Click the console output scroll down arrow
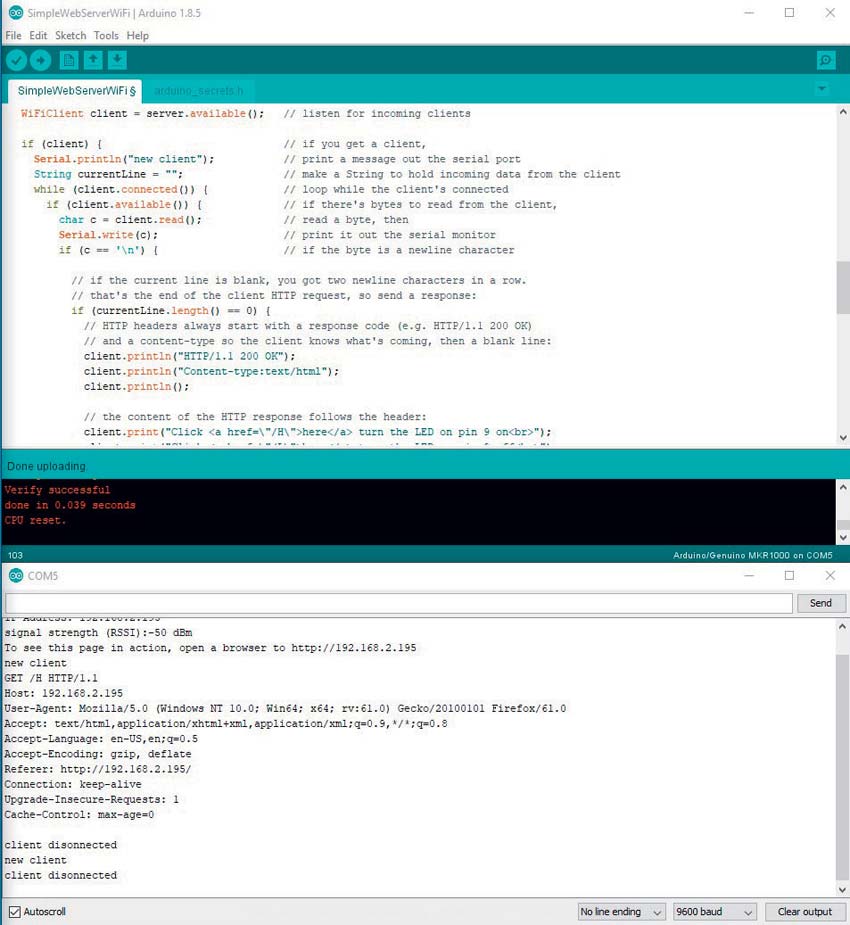Image resolution: width=850 pixels, height=925 pixels. pyautogui.click(x=843, y=537)
